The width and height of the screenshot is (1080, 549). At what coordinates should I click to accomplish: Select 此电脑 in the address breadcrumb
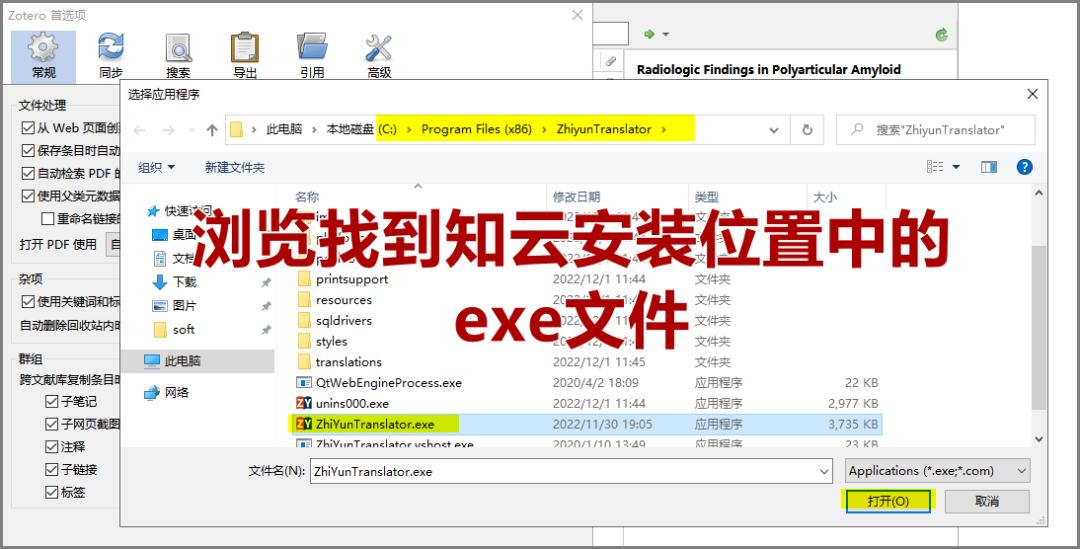tap(284, 130)
